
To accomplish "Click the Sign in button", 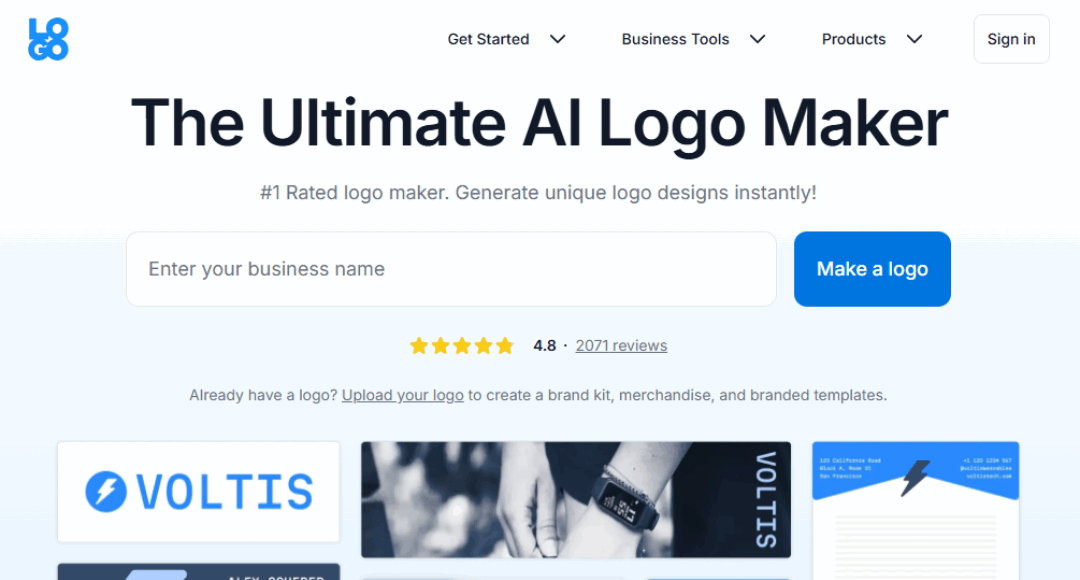I will tap(1011, 39).
